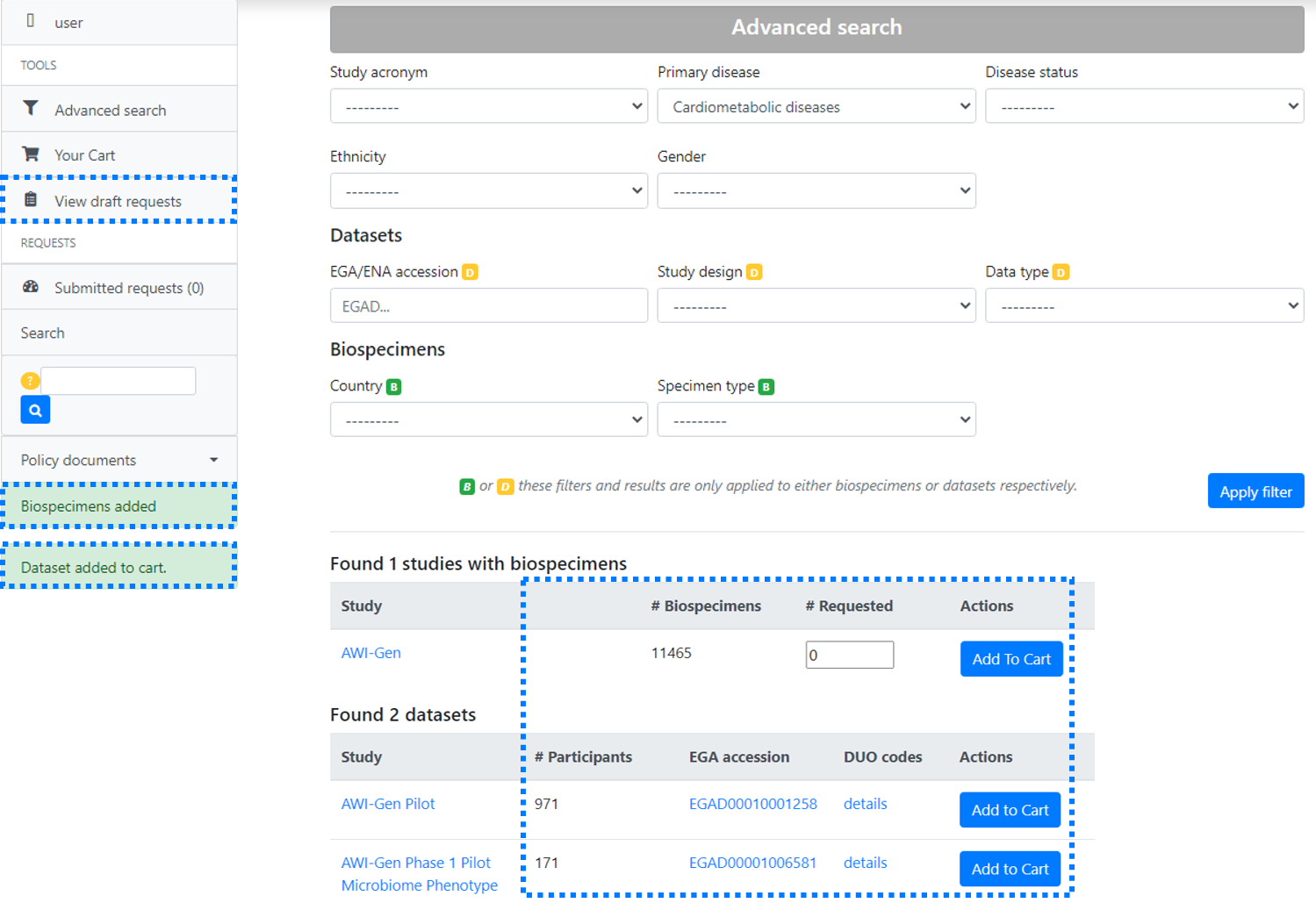This screenshot has height=903, width=1316.
Task: Open the Gender dropdown
Action: click(816, 190)
